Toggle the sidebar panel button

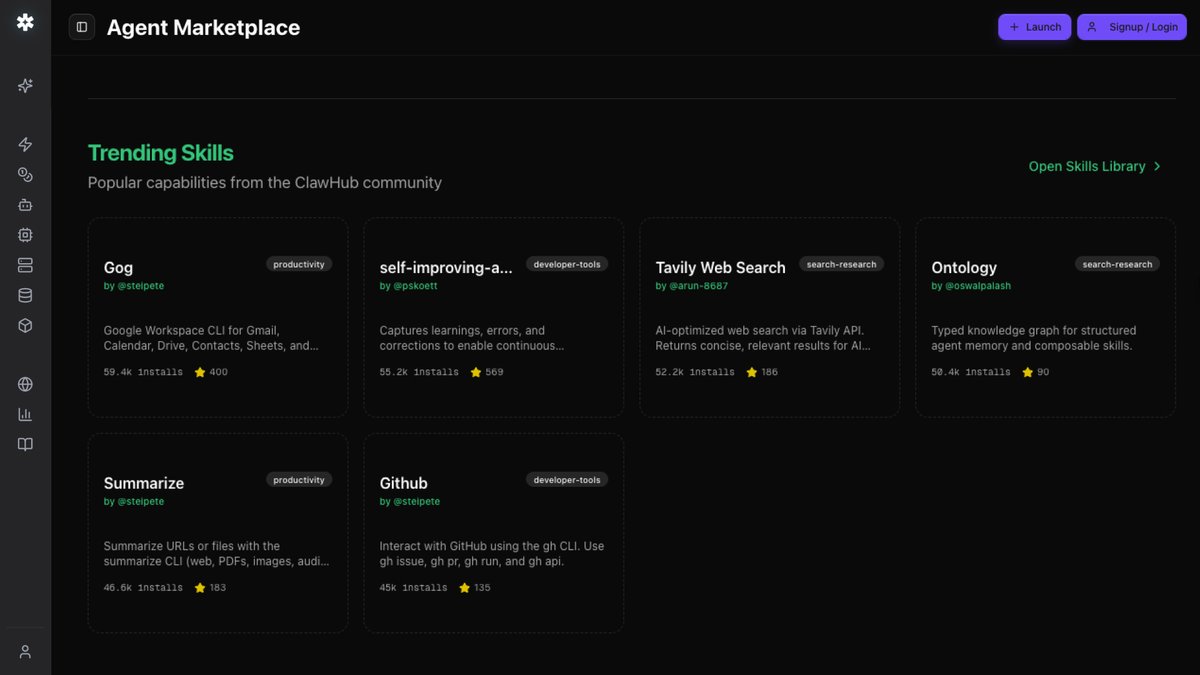coord(82,27)
